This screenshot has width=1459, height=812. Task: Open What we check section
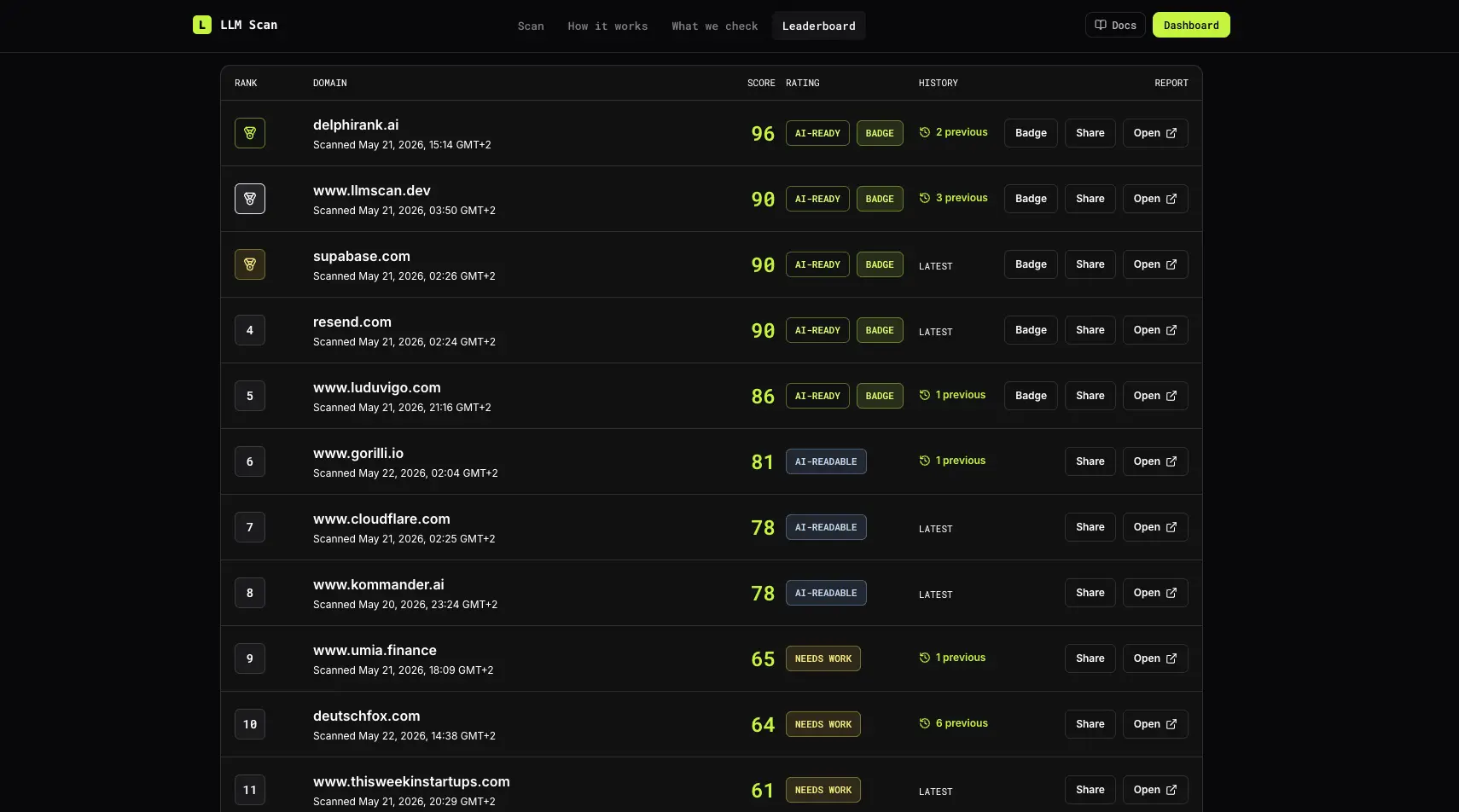[x=714, y=26]
